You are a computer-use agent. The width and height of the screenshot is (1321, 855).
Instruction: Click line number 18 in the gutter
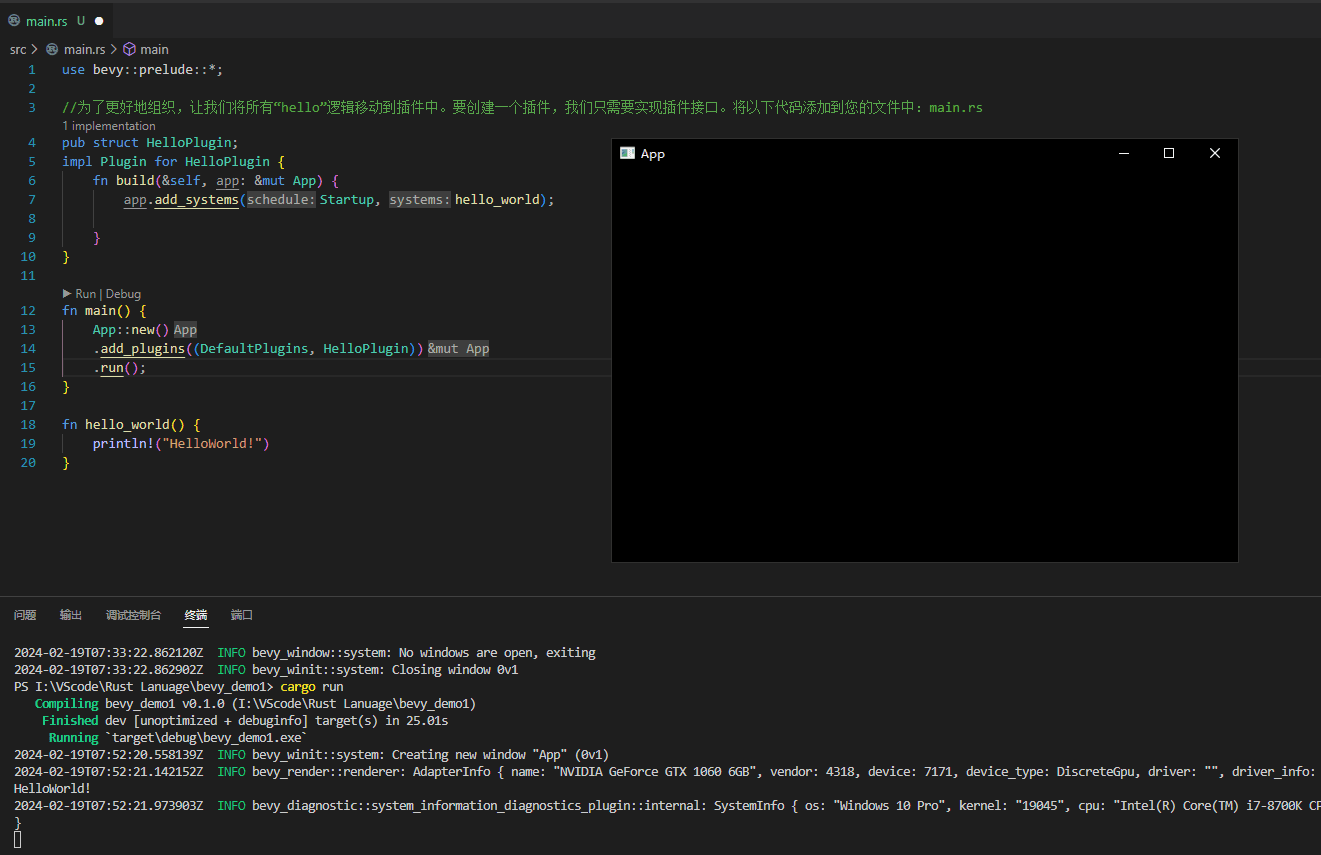coord(28,425)
